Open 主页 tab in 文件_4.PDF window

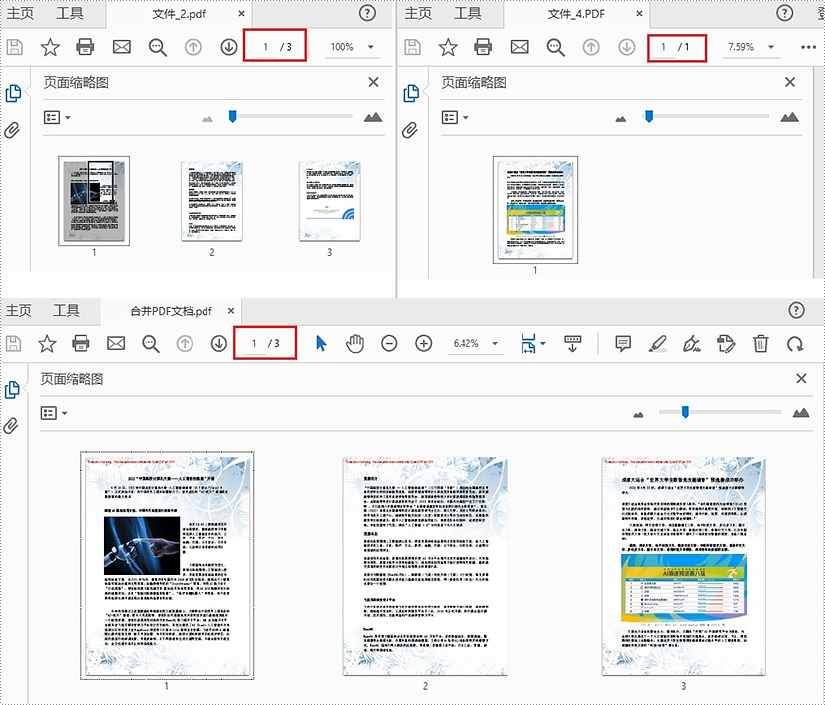click(418, 13)
